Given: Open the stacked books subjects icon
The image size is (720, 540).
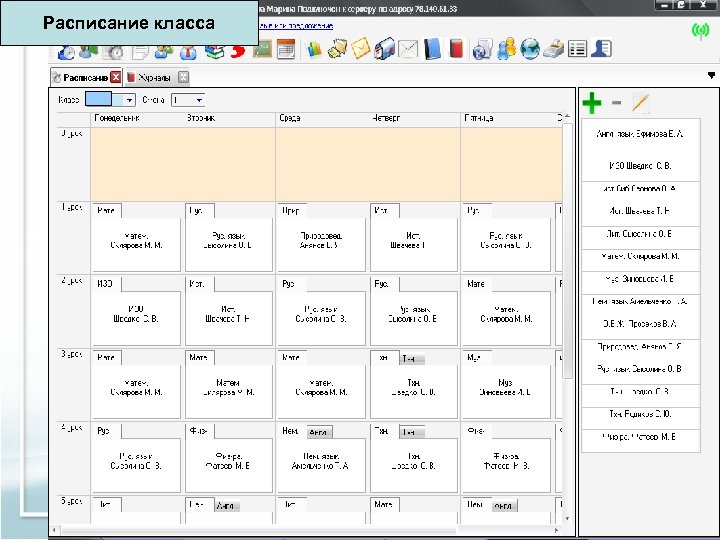Looking at the screenshot, I should coord(214,52).
